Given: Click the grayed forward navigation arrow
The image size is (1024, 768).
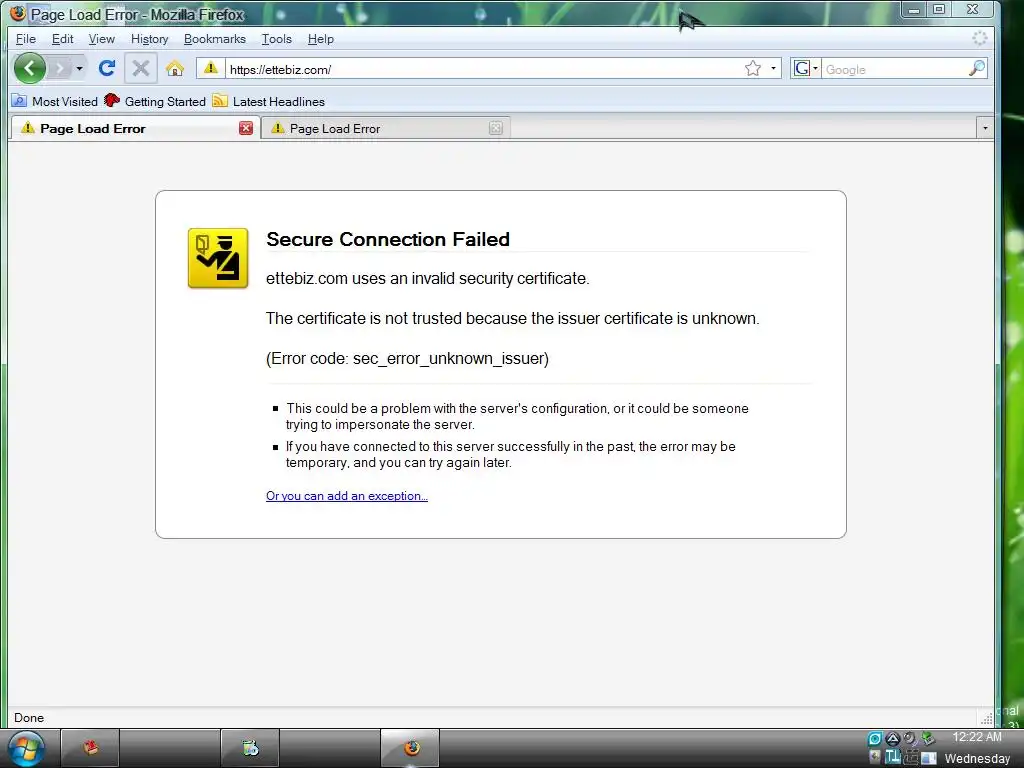Looking at the screenshot, I should click(59, 68).
